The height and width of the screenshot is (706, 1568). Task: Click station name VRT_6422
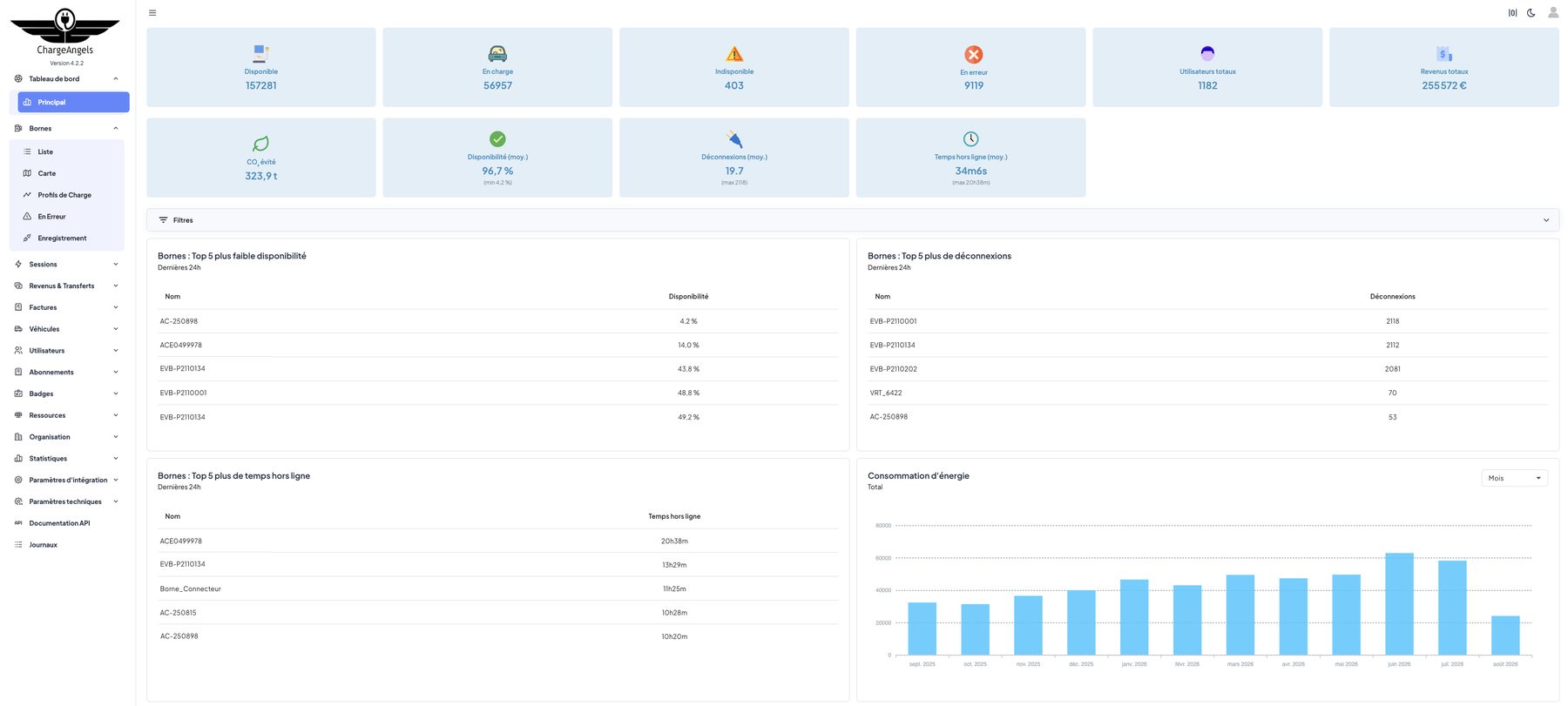coord(886,393)
